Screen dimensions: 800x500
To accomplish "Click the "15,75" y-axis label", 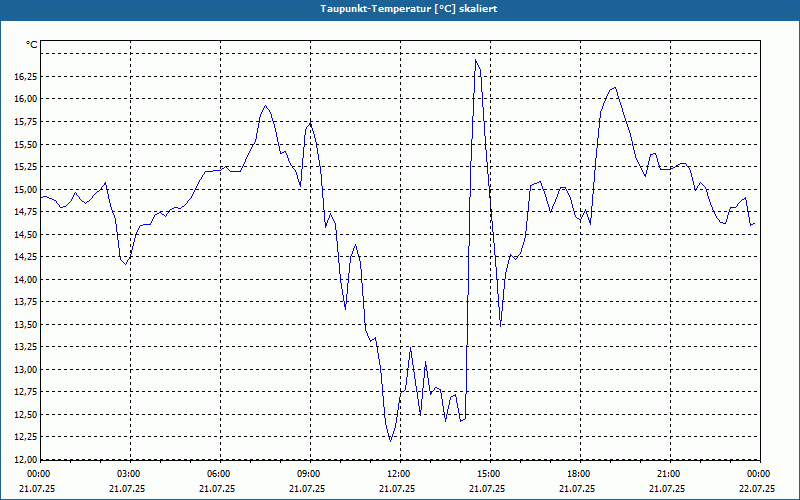I will click(x=25, y=122).
